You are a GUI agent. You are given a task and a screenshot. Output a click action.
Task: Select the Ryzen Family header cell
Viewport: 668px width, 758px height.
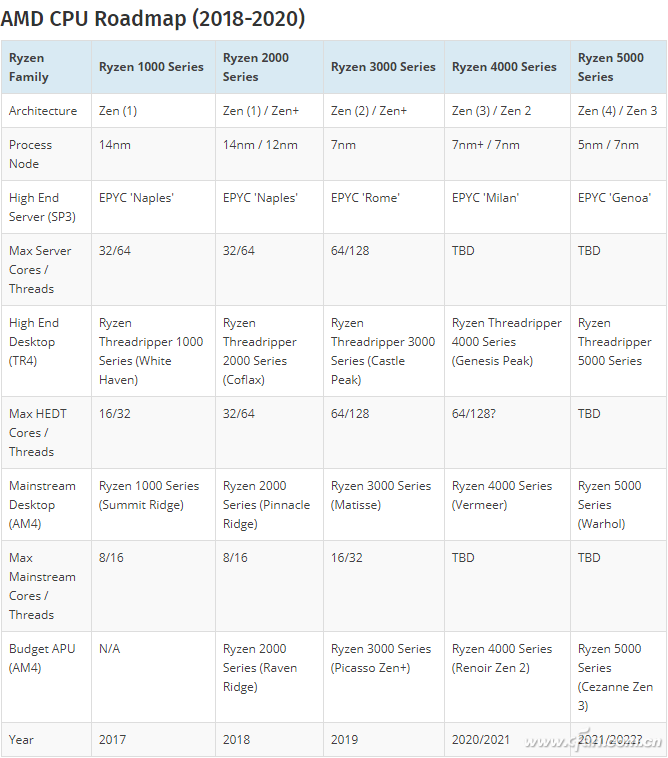28,67
